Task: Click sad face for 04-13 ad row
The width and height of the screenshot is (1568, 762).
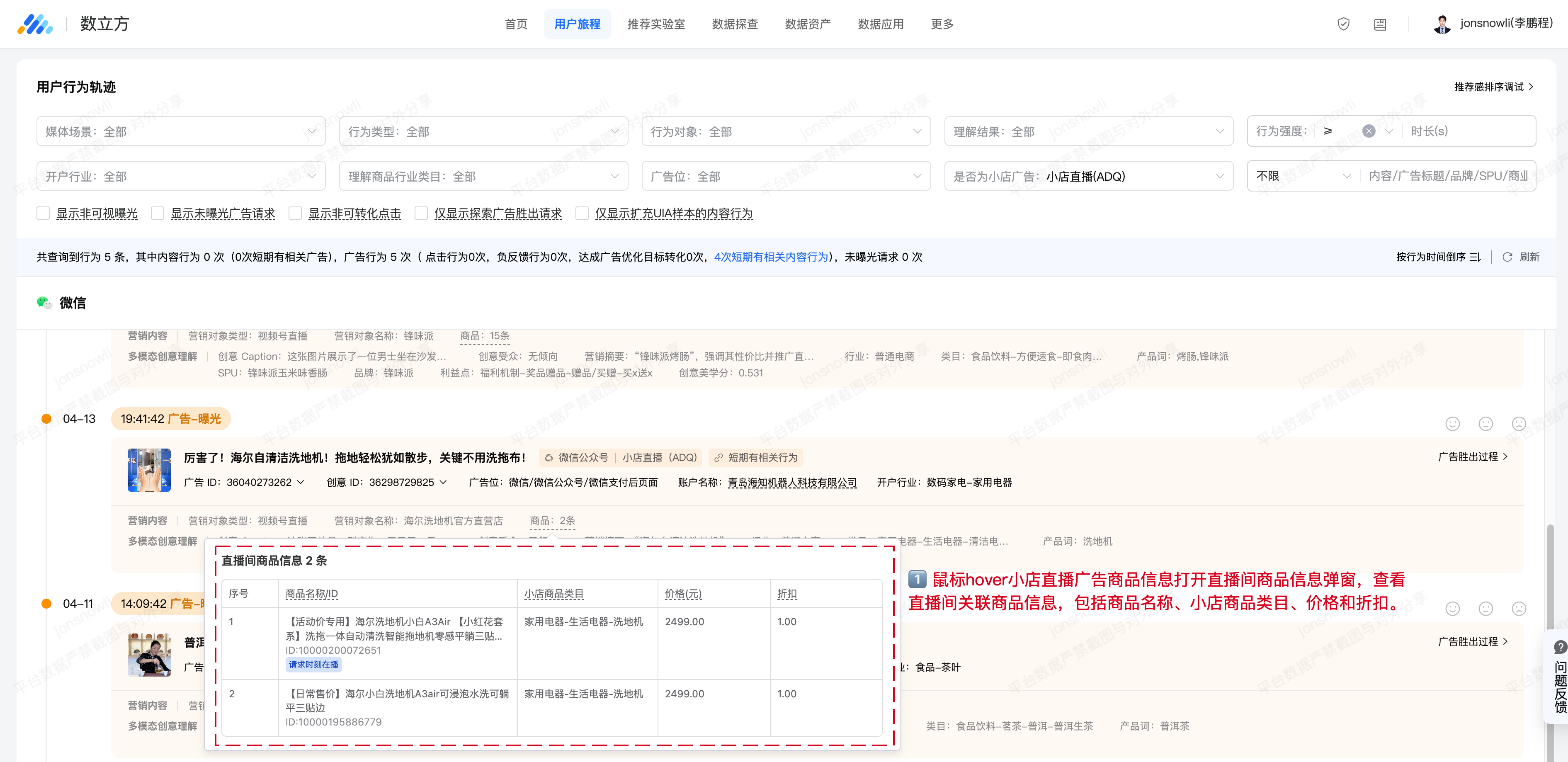Action: (x=1519, y=424)
